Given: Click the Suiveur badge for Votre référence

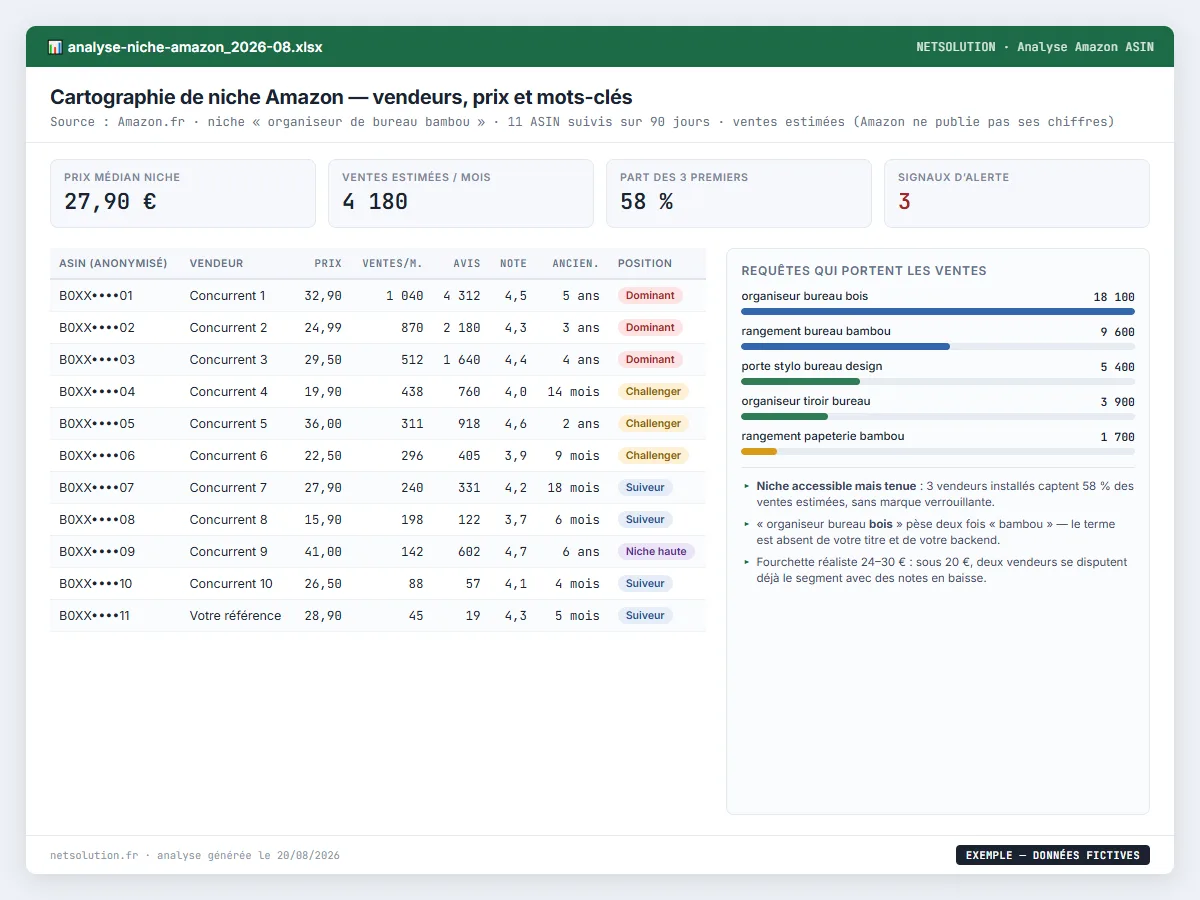Looking at the screenshot, I should (x=645, y=616).
